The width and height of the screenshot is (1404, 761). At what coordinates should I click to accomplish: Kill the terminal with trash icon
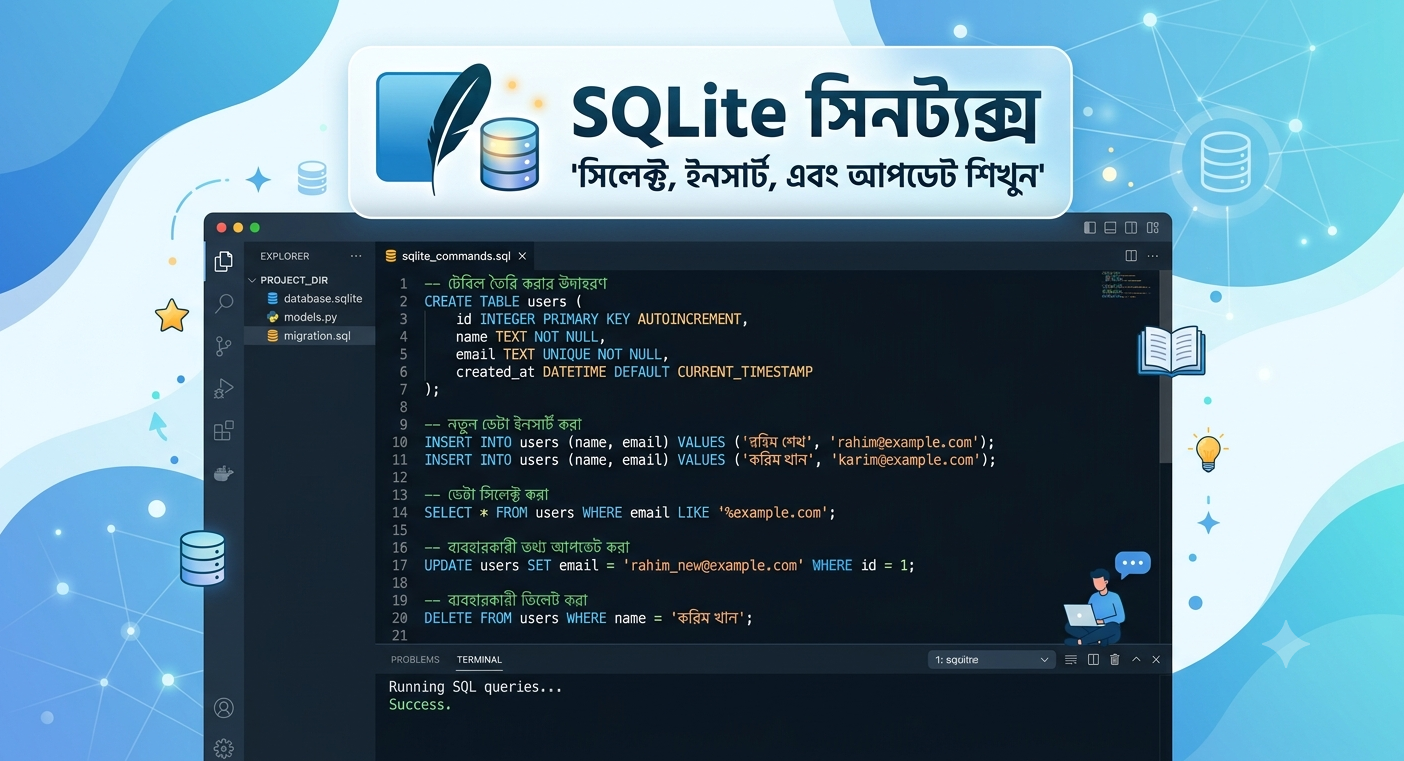(x=1114, y=660)
